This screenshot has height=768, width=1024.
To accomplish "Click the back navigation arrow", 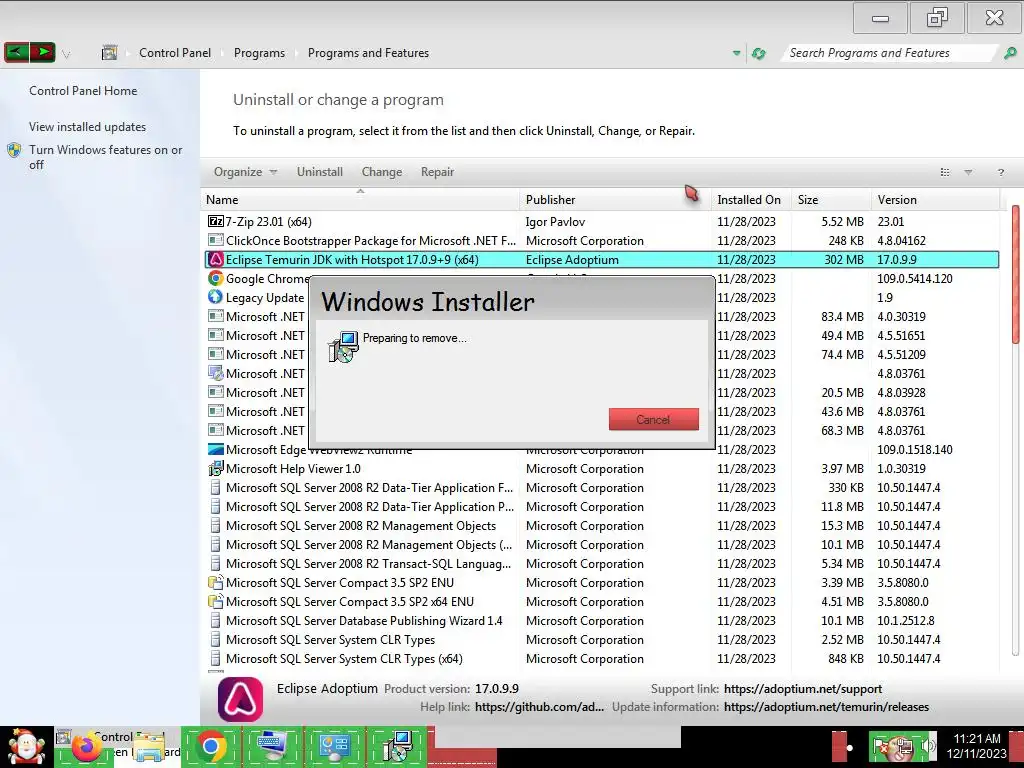I will coord(16,52).
